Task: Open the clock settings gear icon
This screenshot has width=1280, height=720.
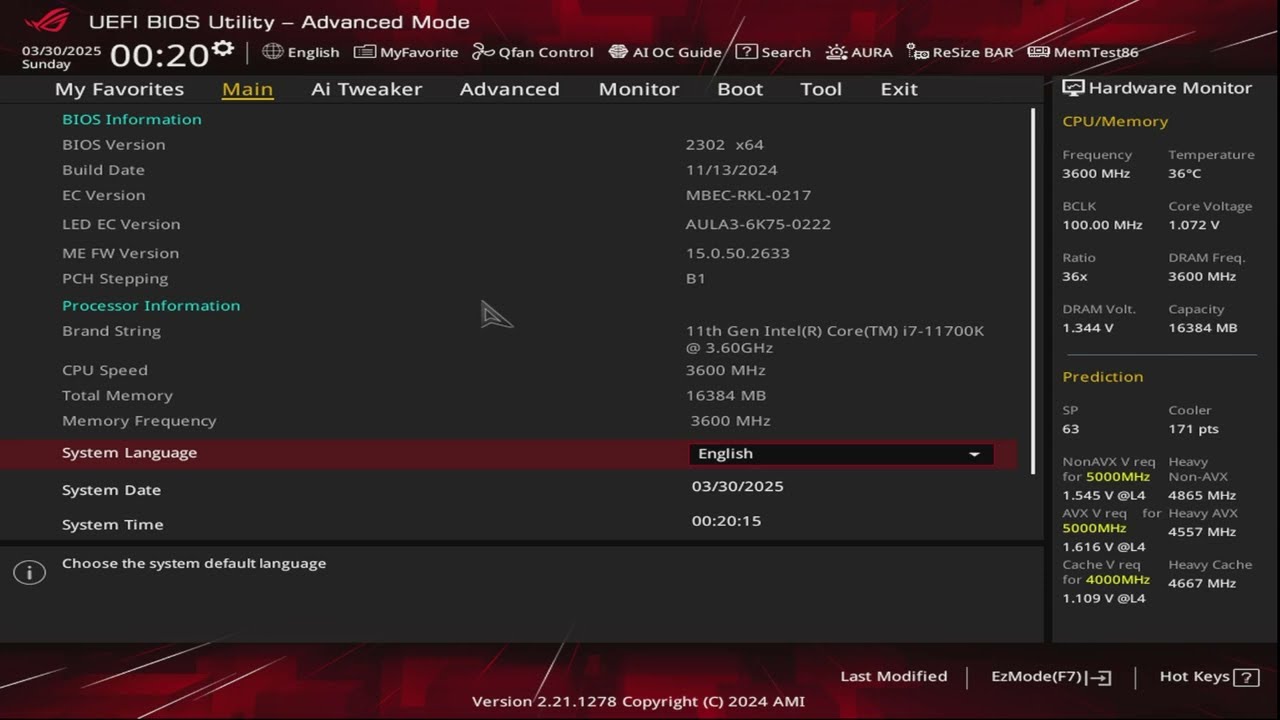Action: 223,49
